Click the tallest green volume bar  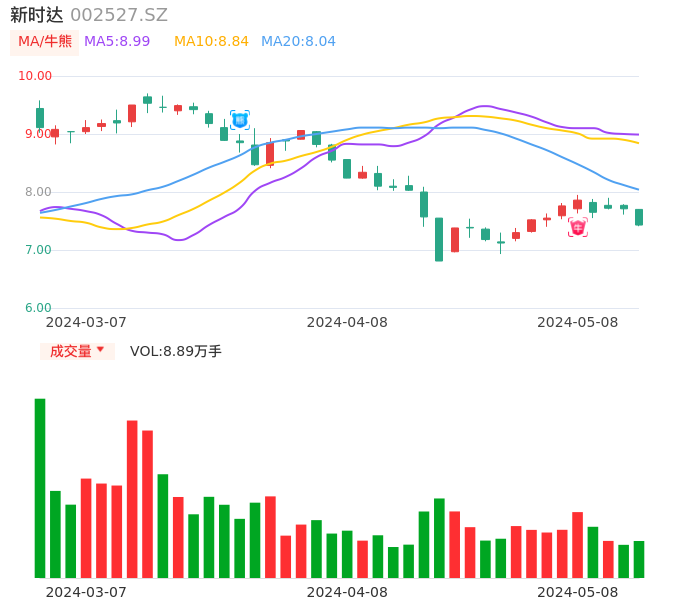click(x=40, y=488)
